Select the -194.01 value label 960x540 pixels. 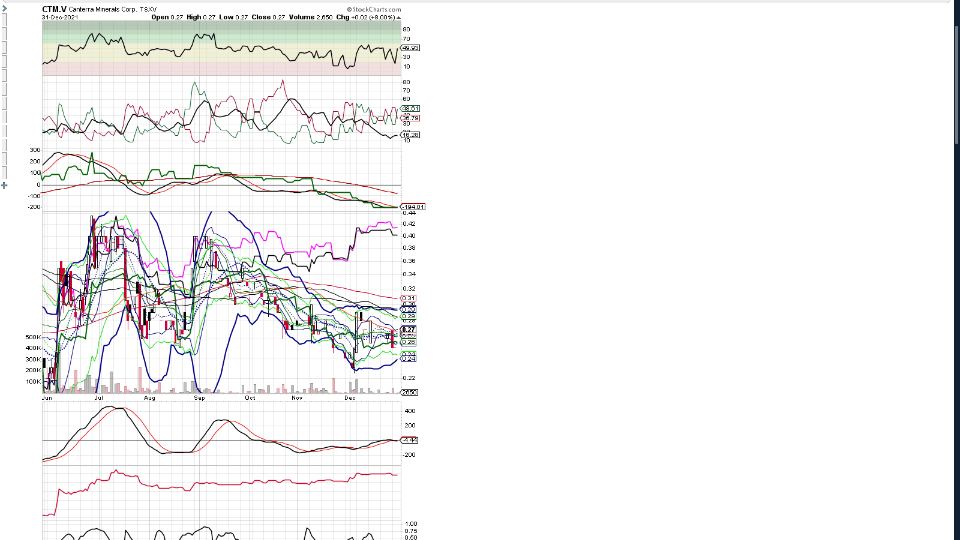point(413,206)
